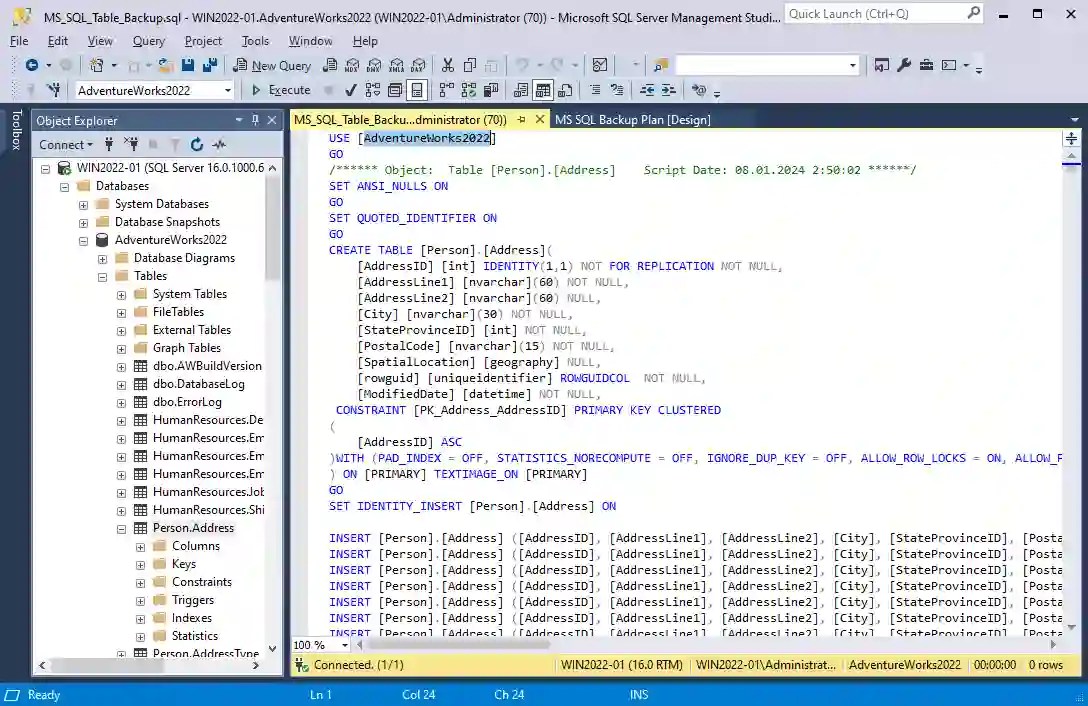Click the Parse checkmark icon

[x=351, y=90]
